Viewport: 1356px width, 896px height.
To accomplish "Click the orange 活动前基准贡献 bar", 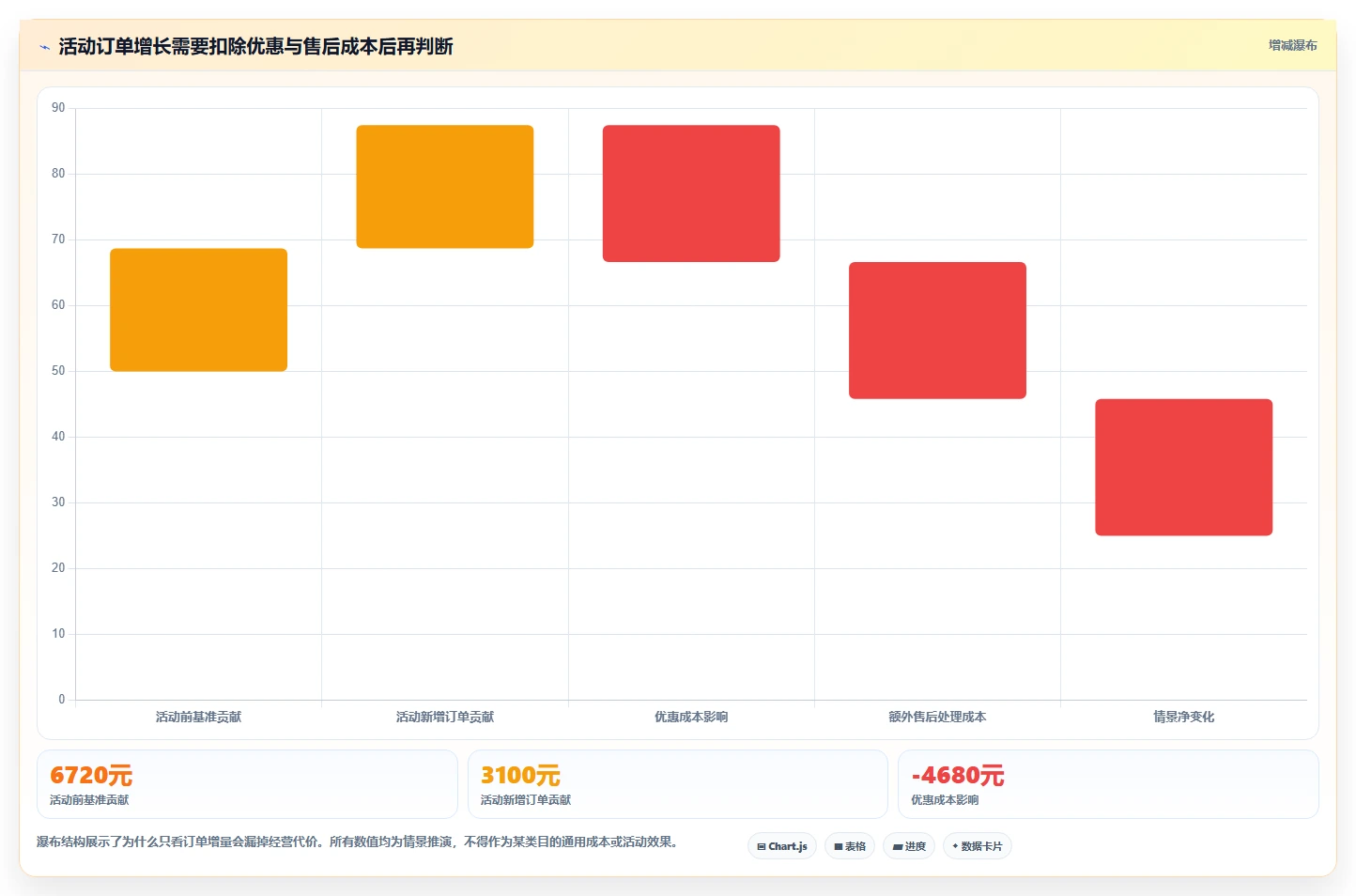I will [x=198, y=310].
